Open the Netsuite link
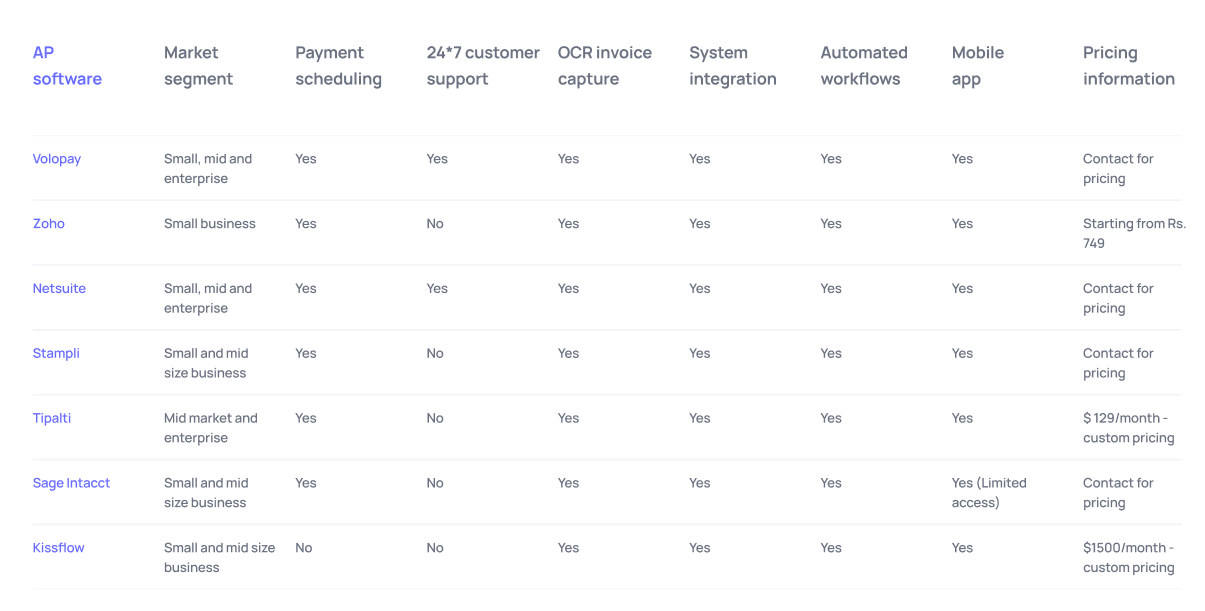This screenshot has width=1205, height=611. (59, 289)
